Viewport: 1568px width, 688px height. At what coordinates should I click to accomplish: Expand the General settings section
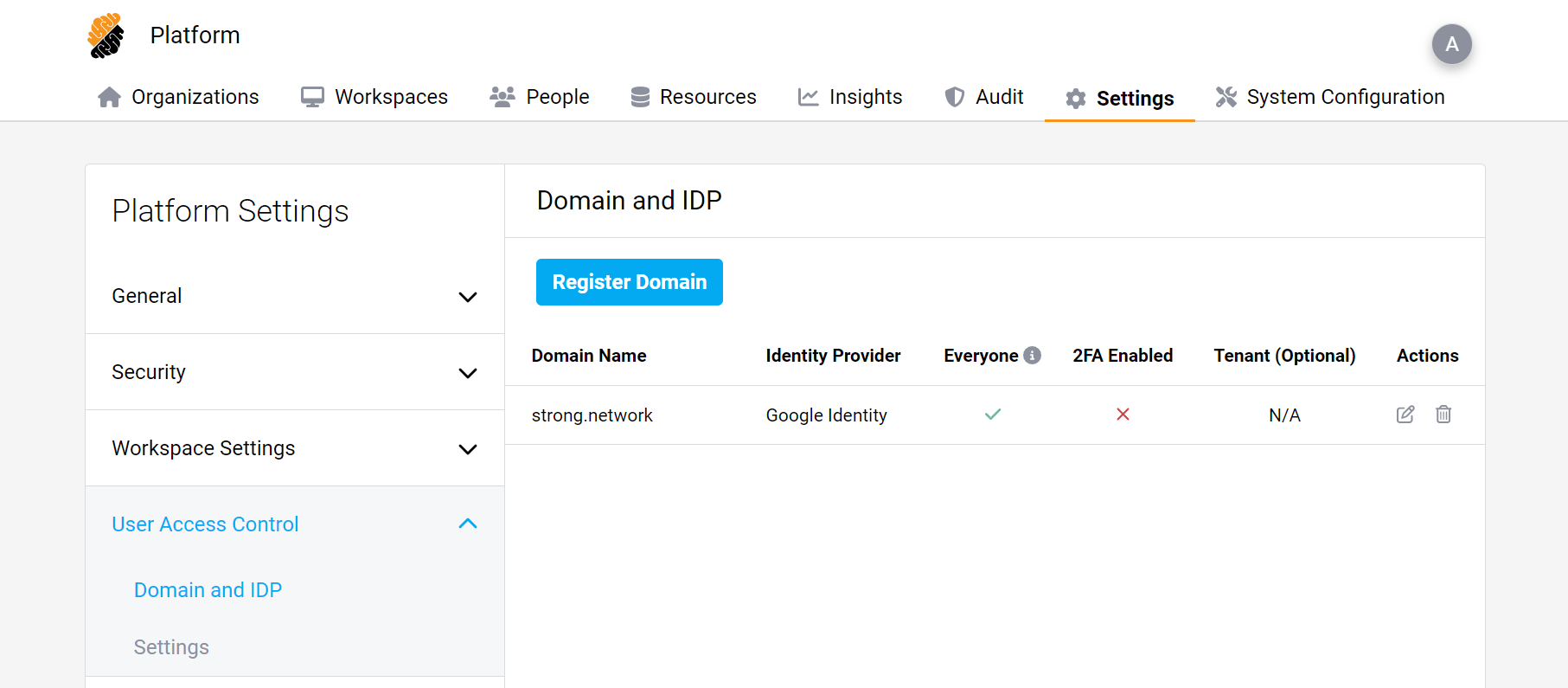tap(467, 297)
